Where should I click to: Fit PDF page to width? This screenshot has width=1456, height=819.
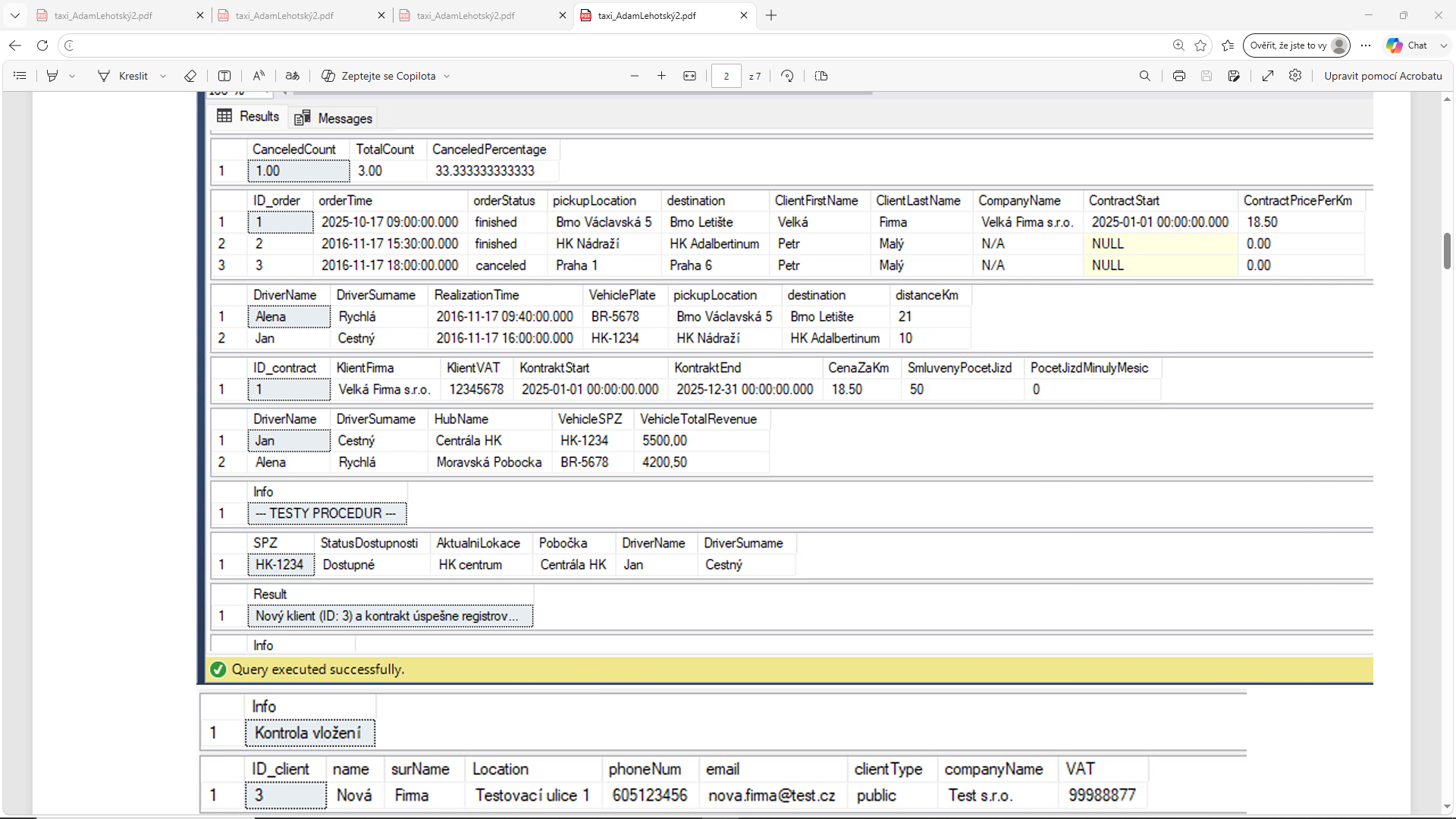689,76
